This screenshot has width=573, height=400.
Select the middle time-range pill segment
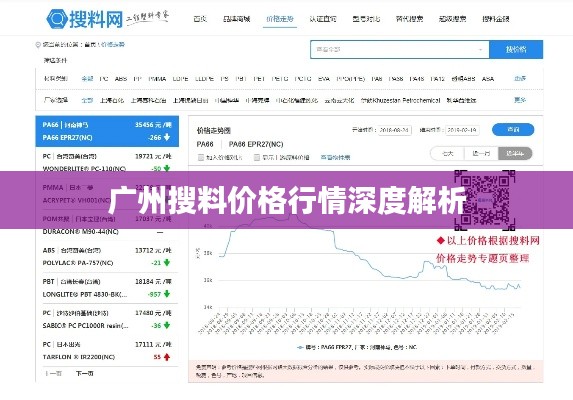click(x=481, y=153)
